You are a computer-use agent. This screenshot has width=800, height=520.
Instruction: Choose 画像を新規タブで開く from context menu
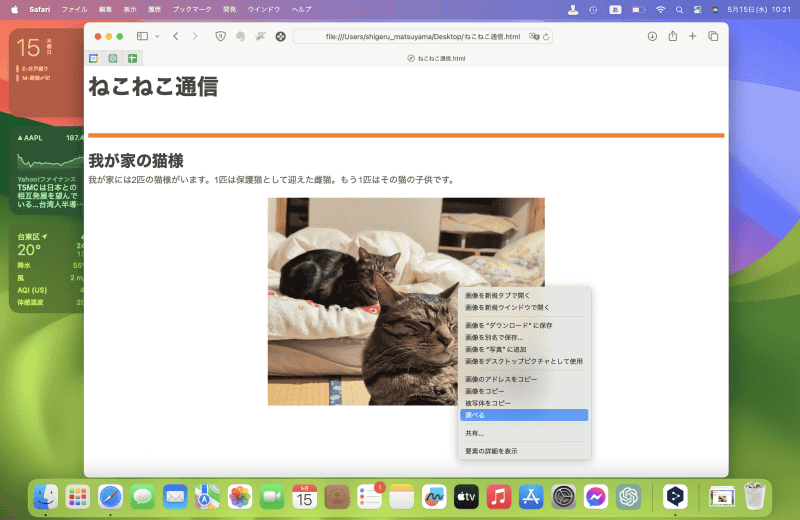[524, 295]
